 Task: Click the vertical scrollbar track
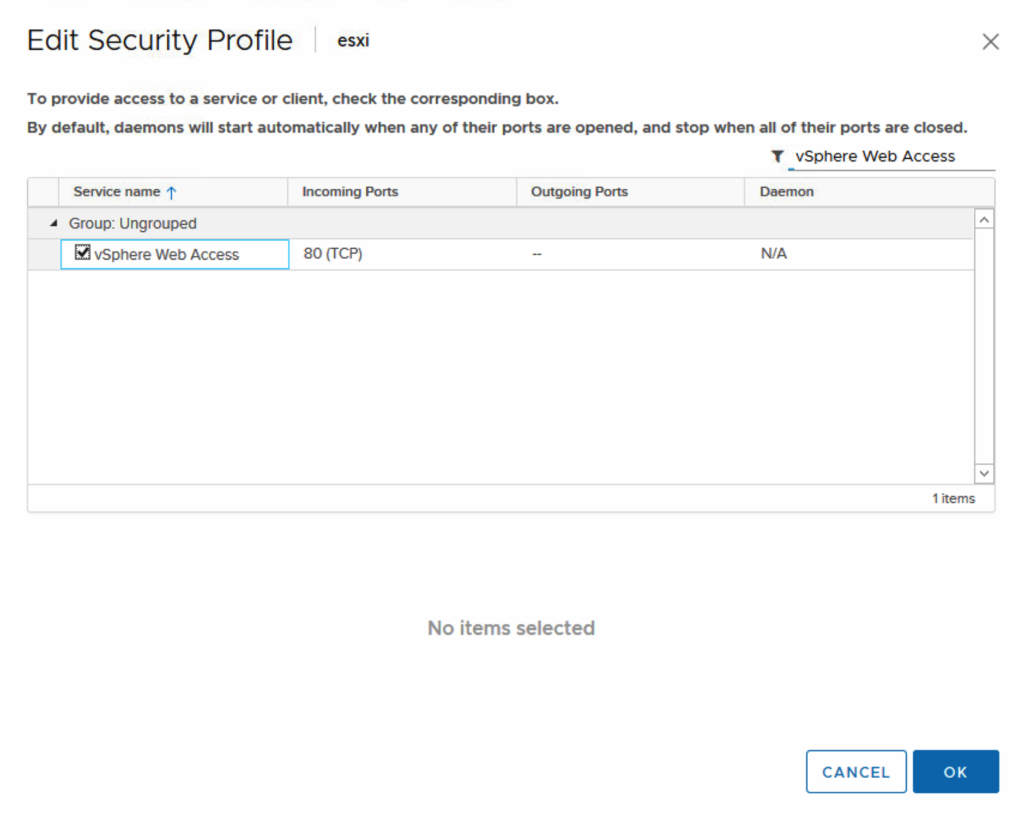point(984,350)
